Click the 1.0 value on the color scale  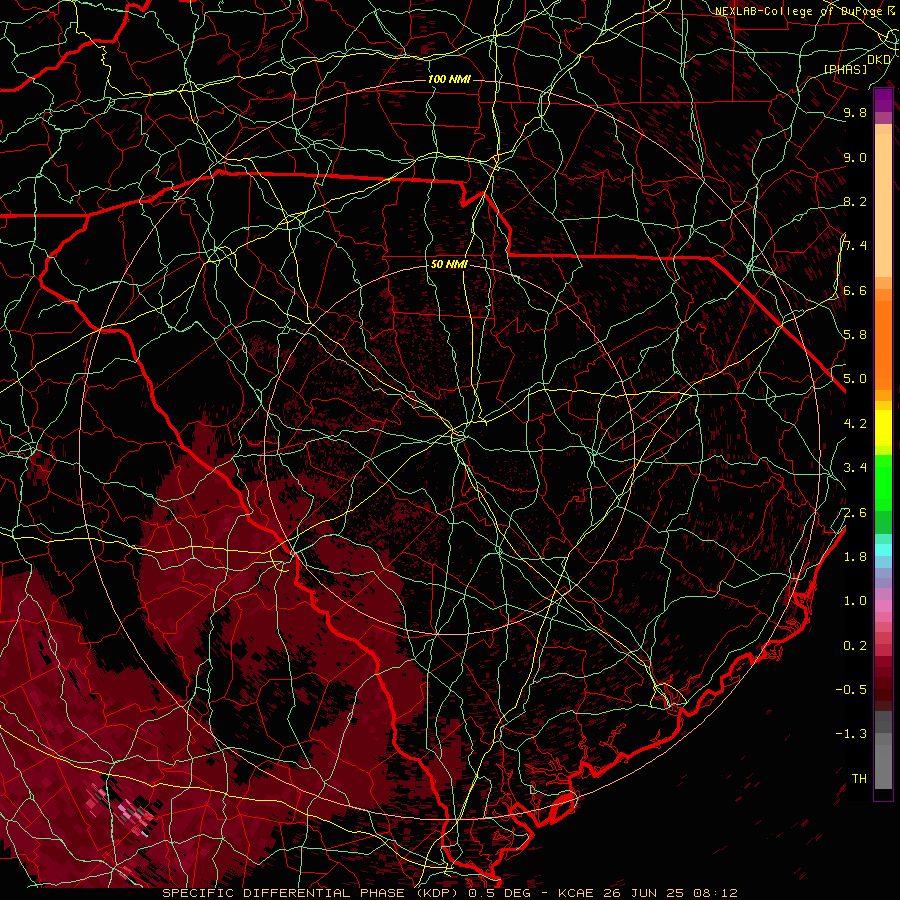point(855,600)
